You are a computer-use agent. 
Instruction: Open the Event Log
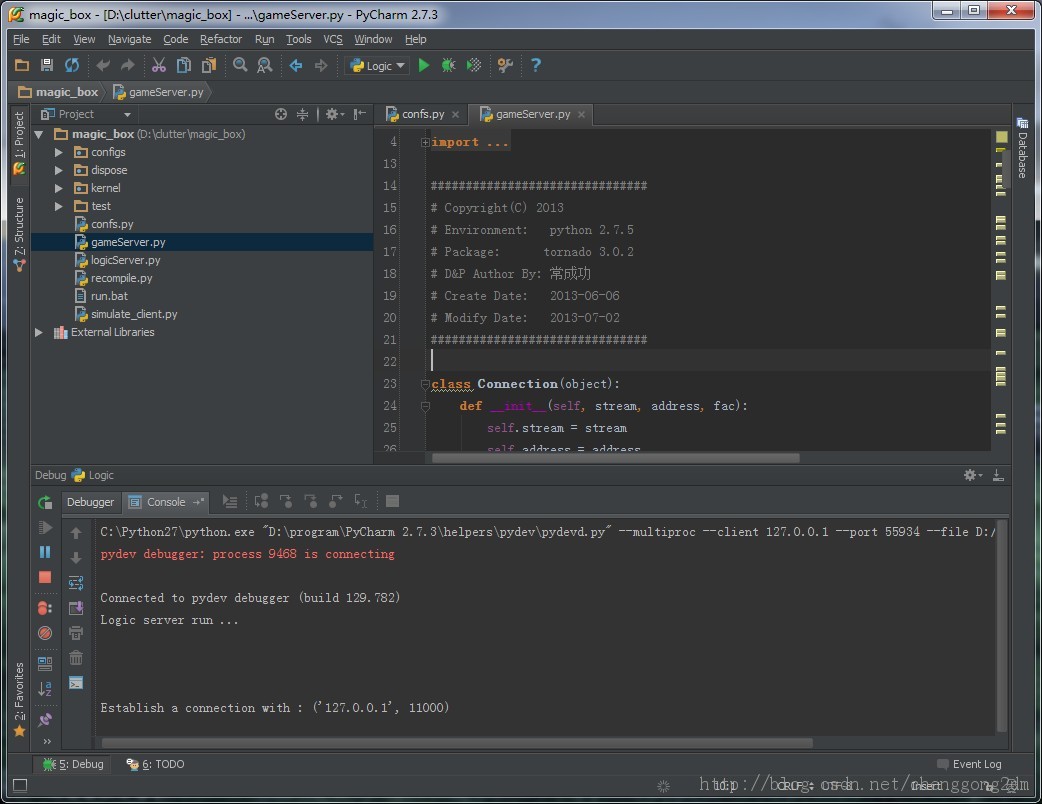pyautogui.click(x=969, y=764)
